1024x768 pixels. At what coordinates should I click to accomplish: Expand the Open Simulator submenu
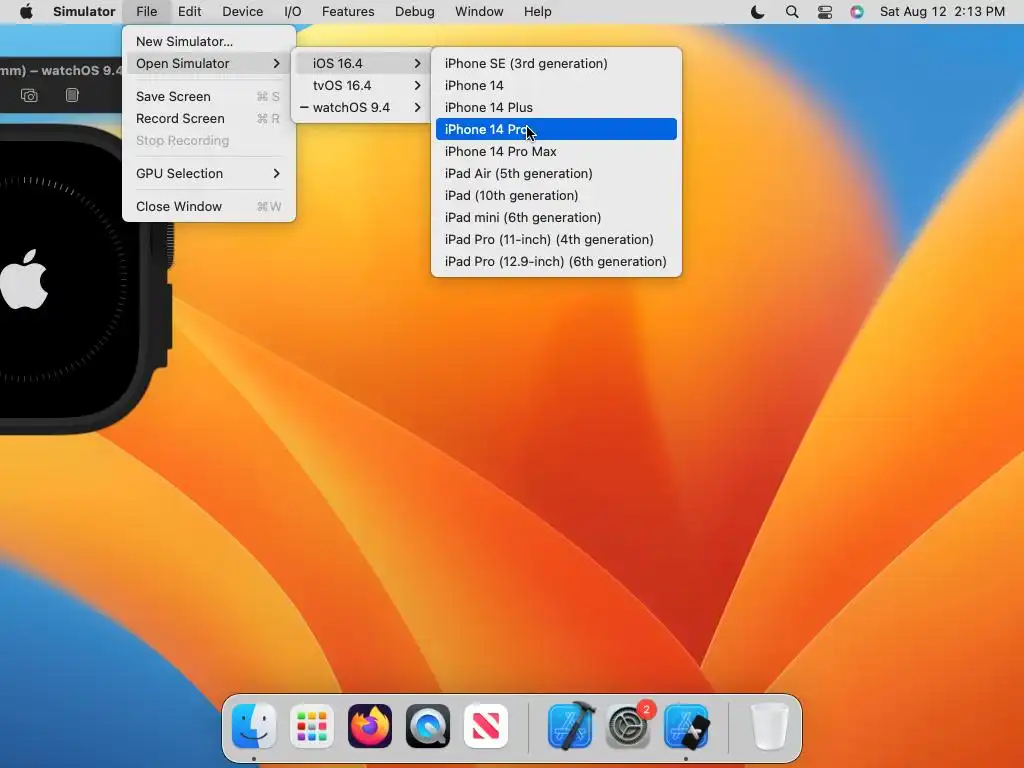208,63
